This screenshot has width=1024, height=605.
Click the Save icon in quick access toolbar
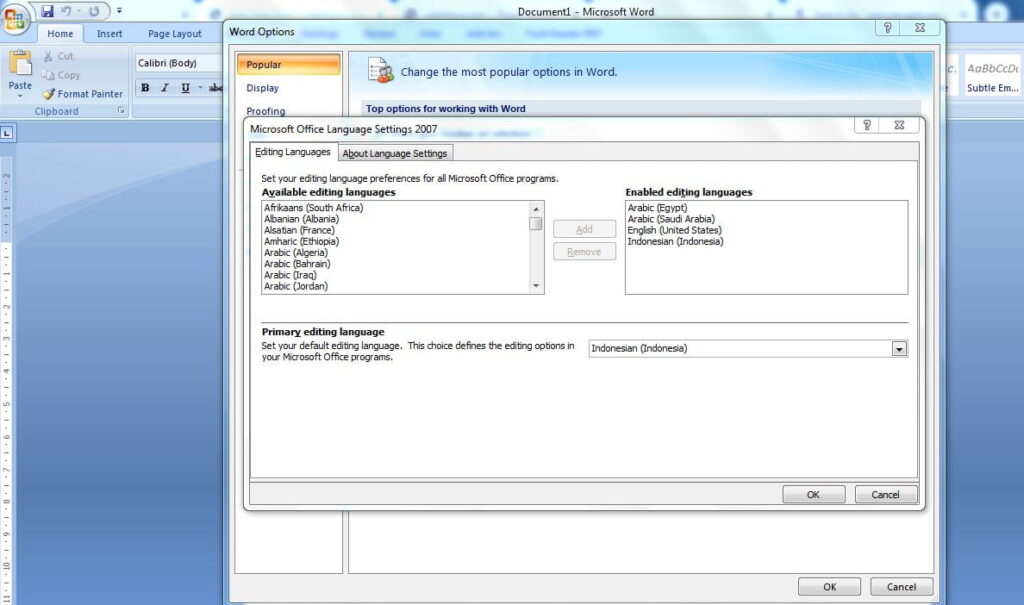click(47, 11)
